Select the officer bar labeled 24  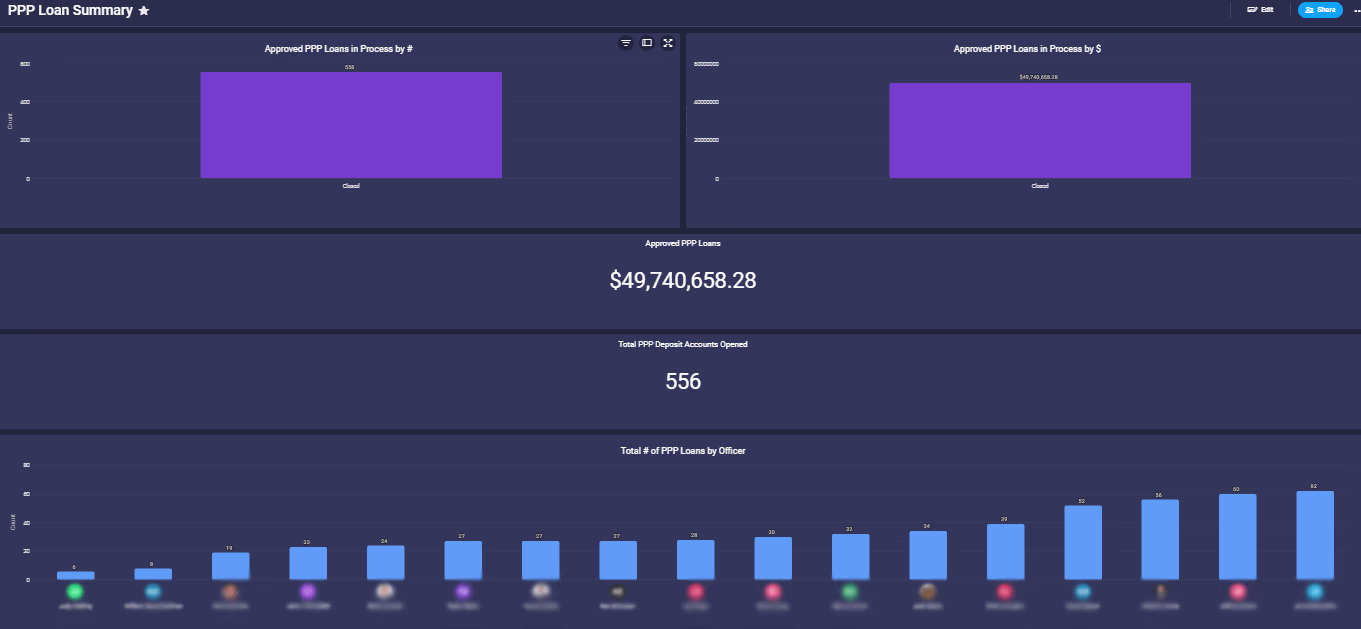[385, 562]
